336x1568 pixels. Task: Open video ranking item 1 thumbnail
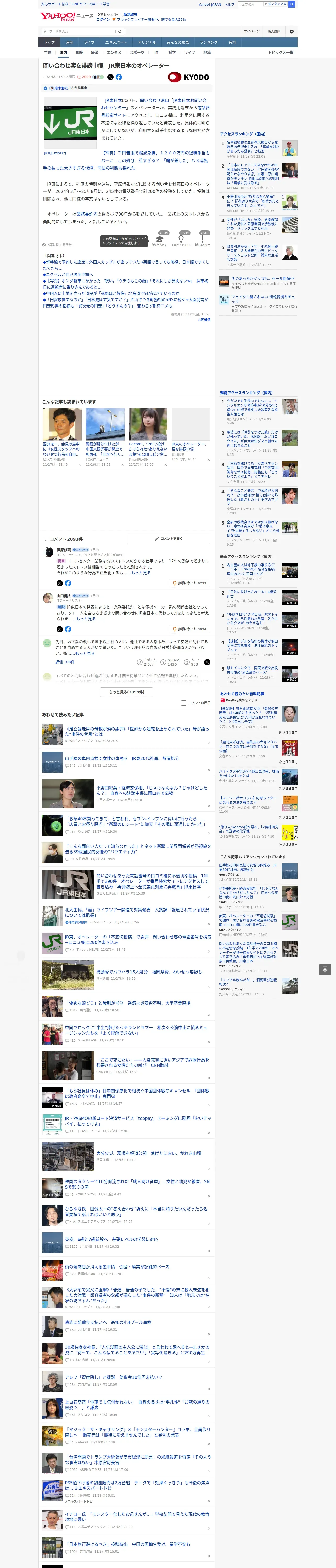click(x=290, y=570)
